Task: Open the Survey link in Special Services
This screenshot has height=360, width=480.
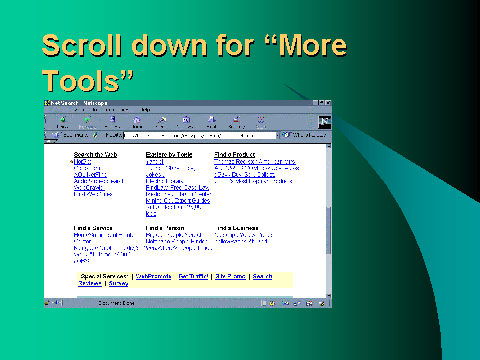Action: pos(118,283)
